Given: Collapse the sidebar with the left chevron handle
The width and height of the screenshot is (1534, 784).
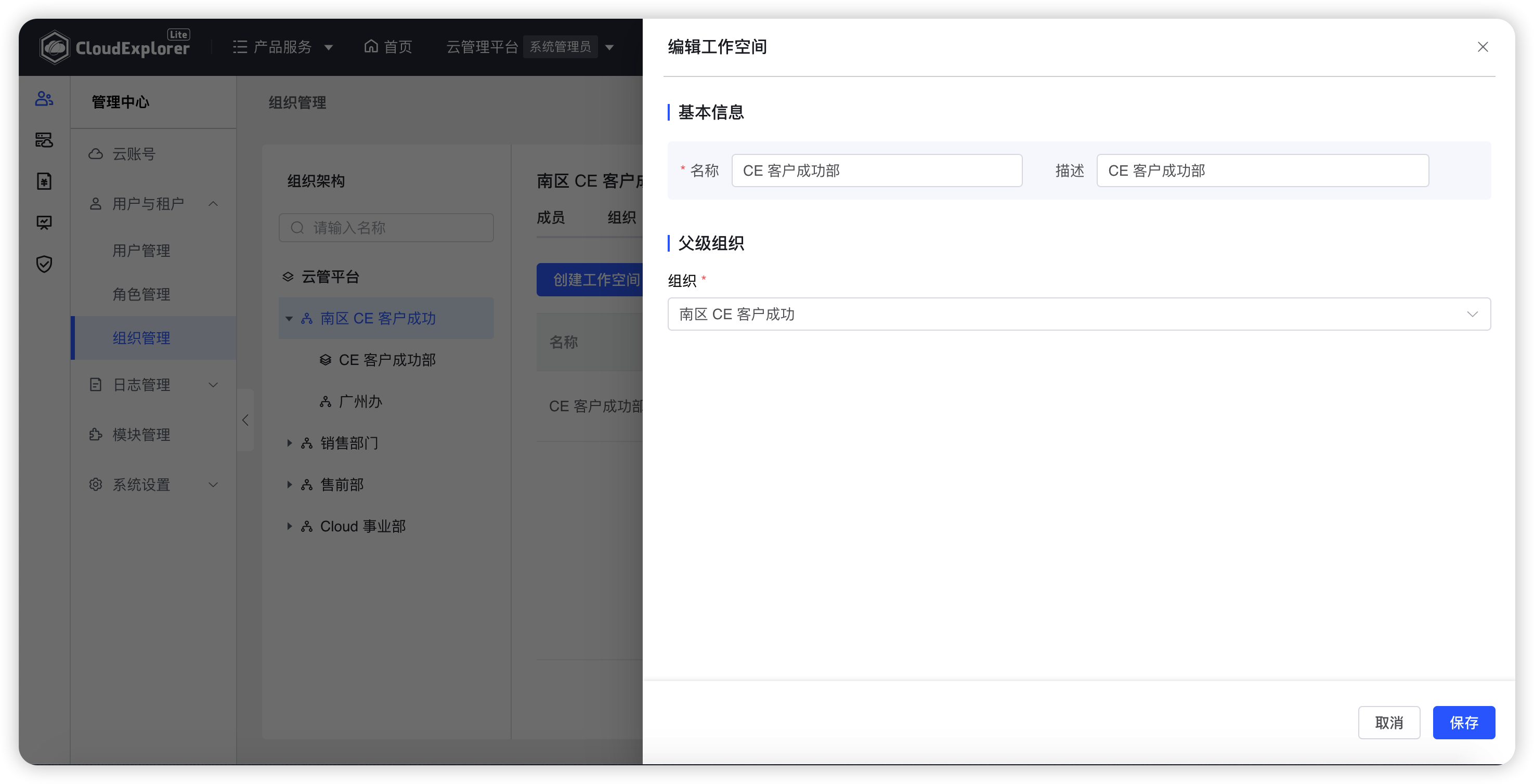Looking at the screenshot, I should pos(245,420).
